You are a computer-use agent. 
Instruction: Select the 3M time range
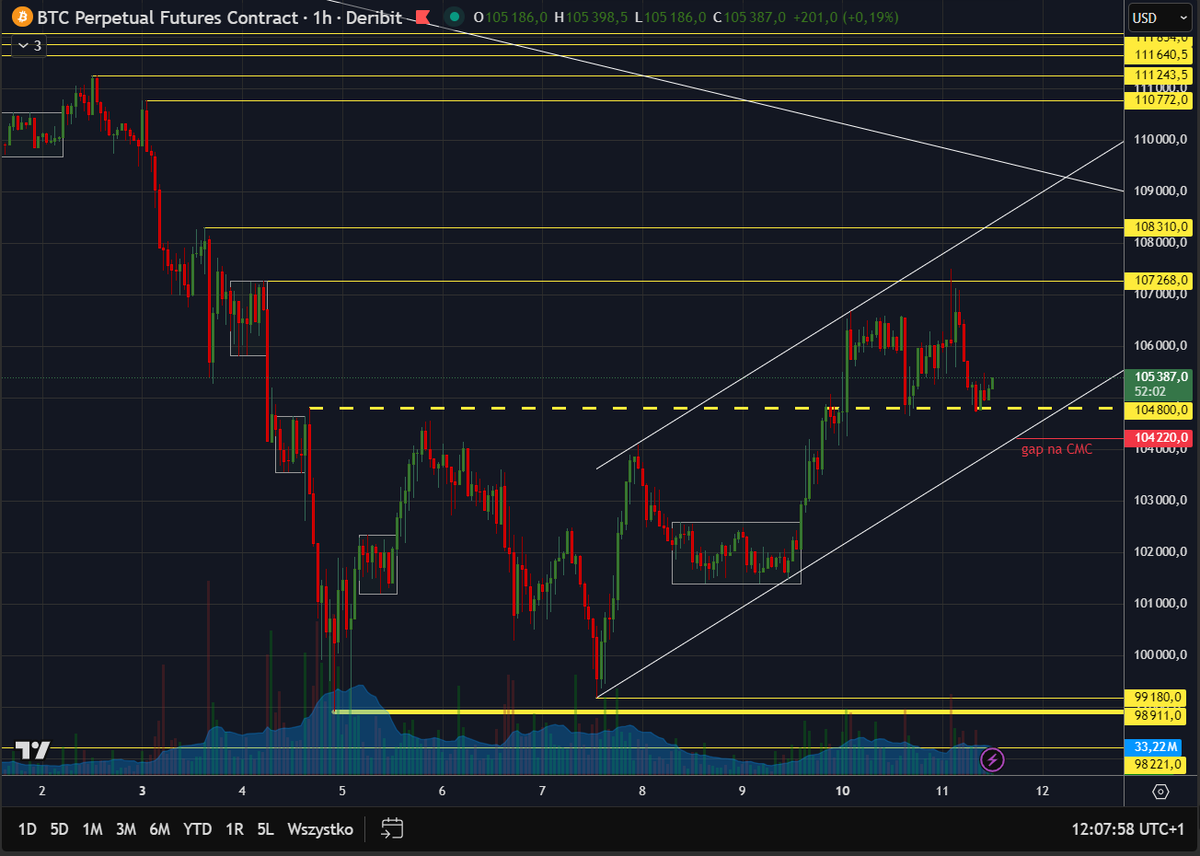point(126,829)
